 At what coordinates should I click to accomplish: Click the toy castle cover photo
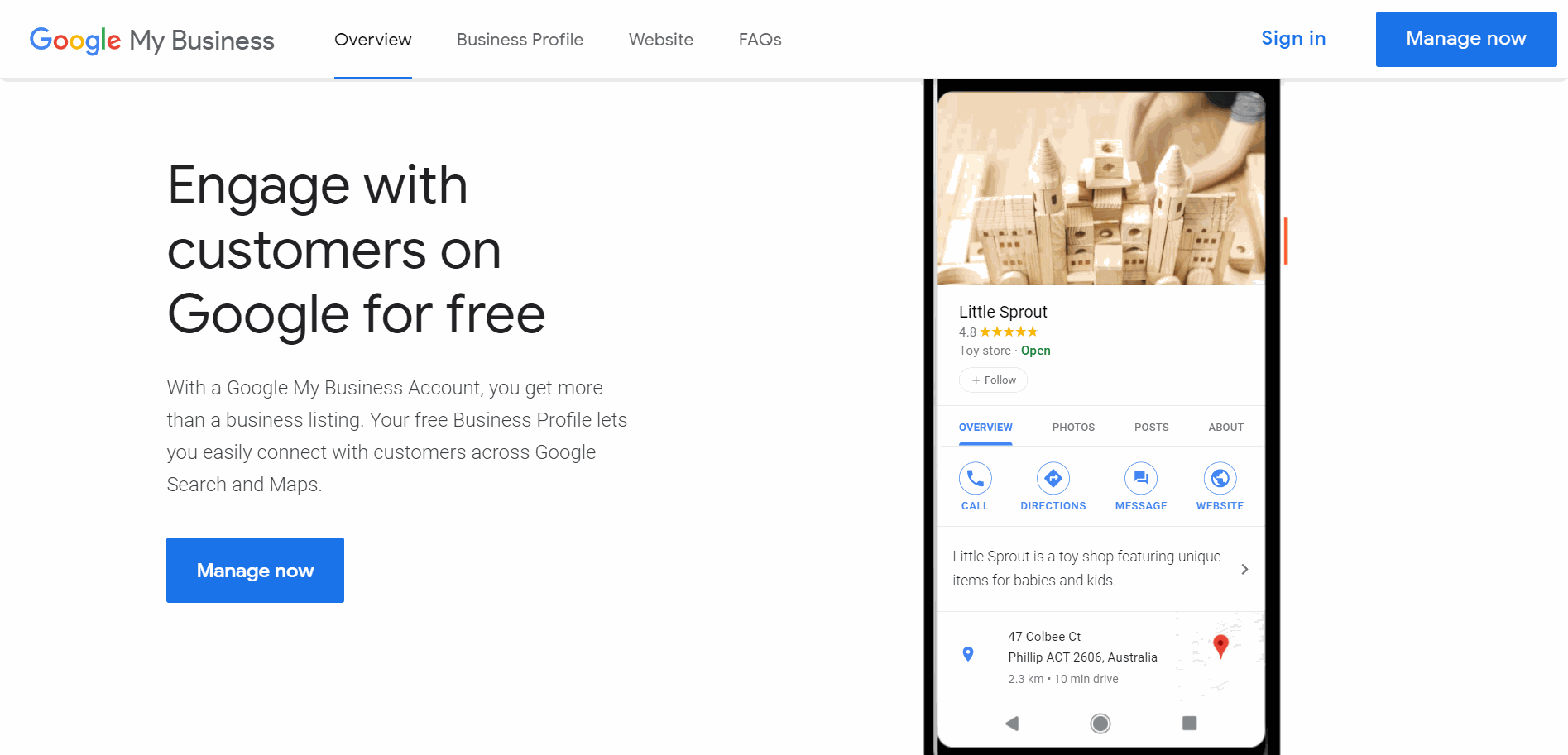tap(1100, 189)
